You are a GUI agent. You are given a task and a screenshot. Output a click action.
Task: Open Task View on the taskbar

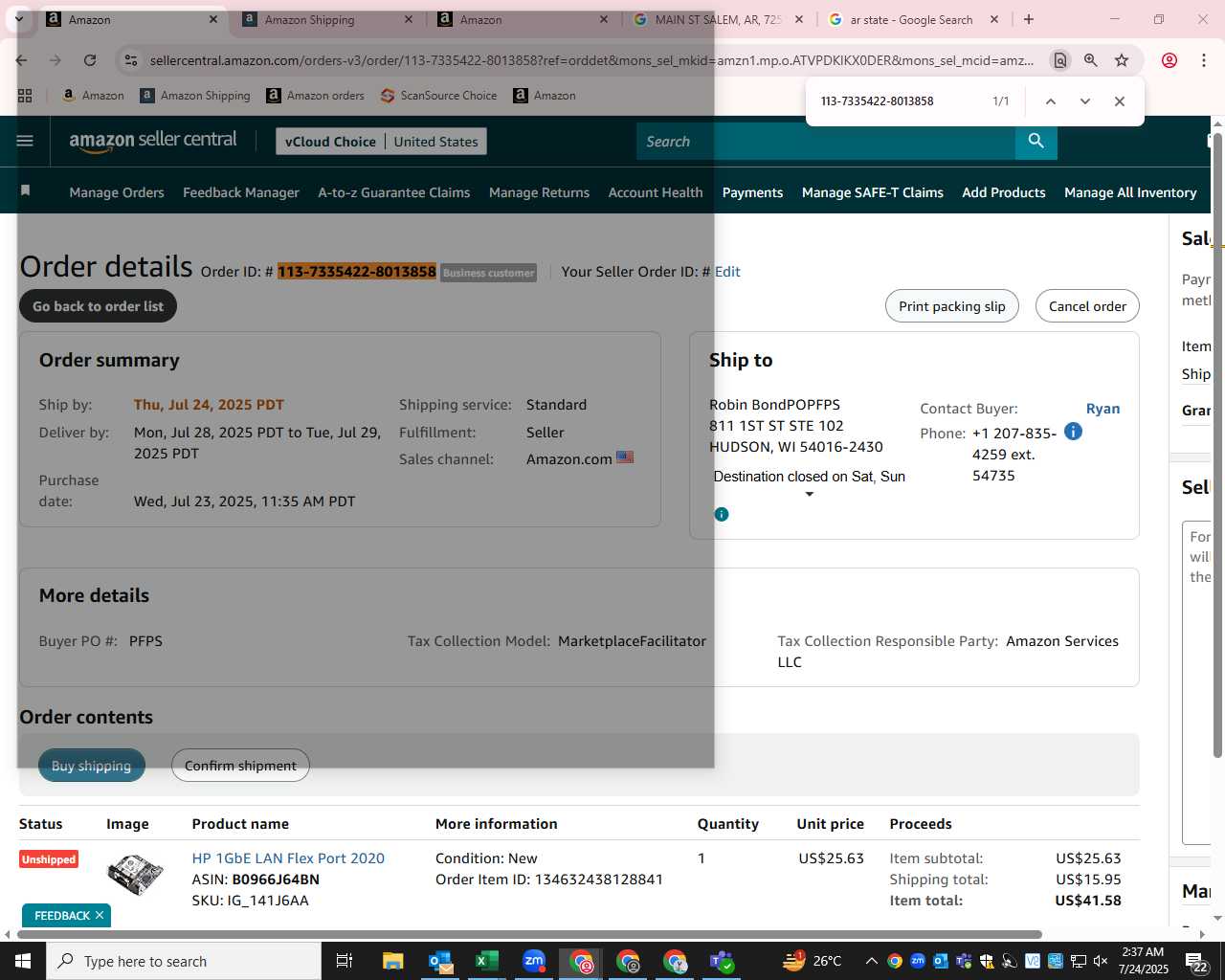[345, 961]
